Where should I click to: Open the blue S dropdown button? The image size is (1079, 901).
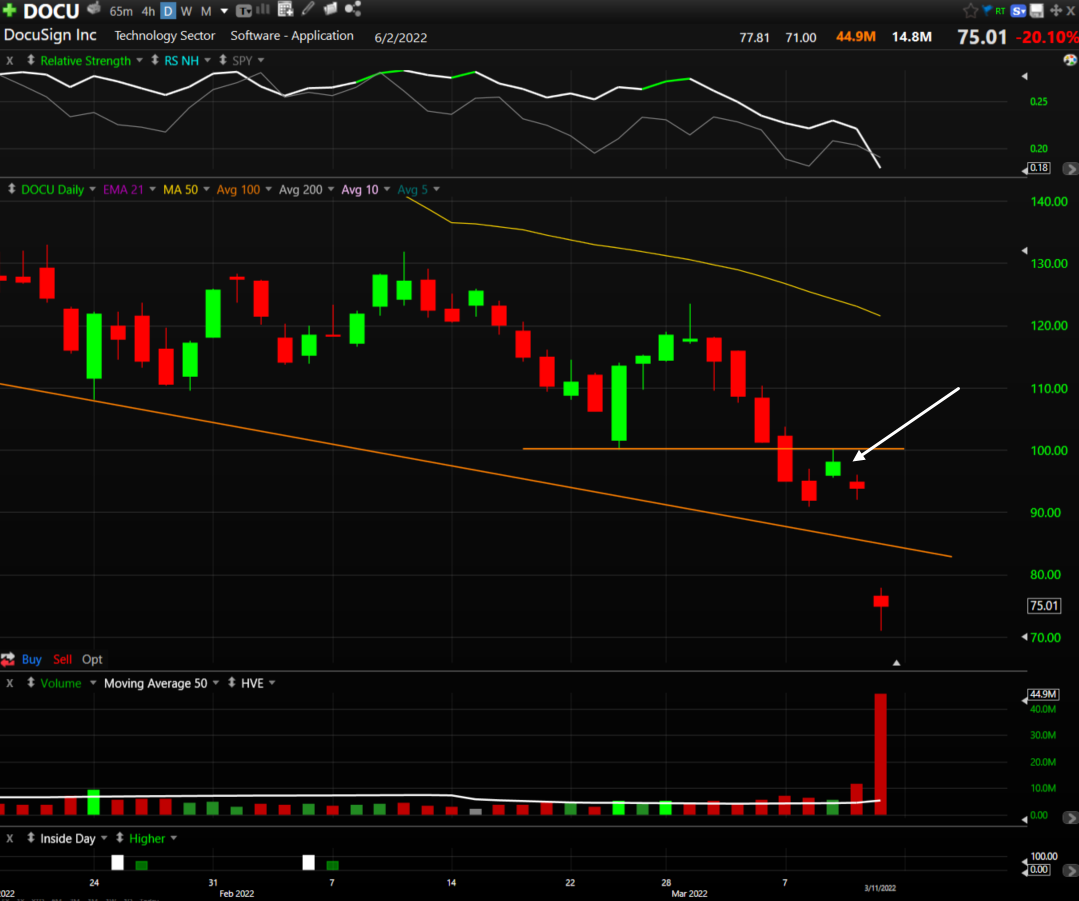[x=1018, y=11]
